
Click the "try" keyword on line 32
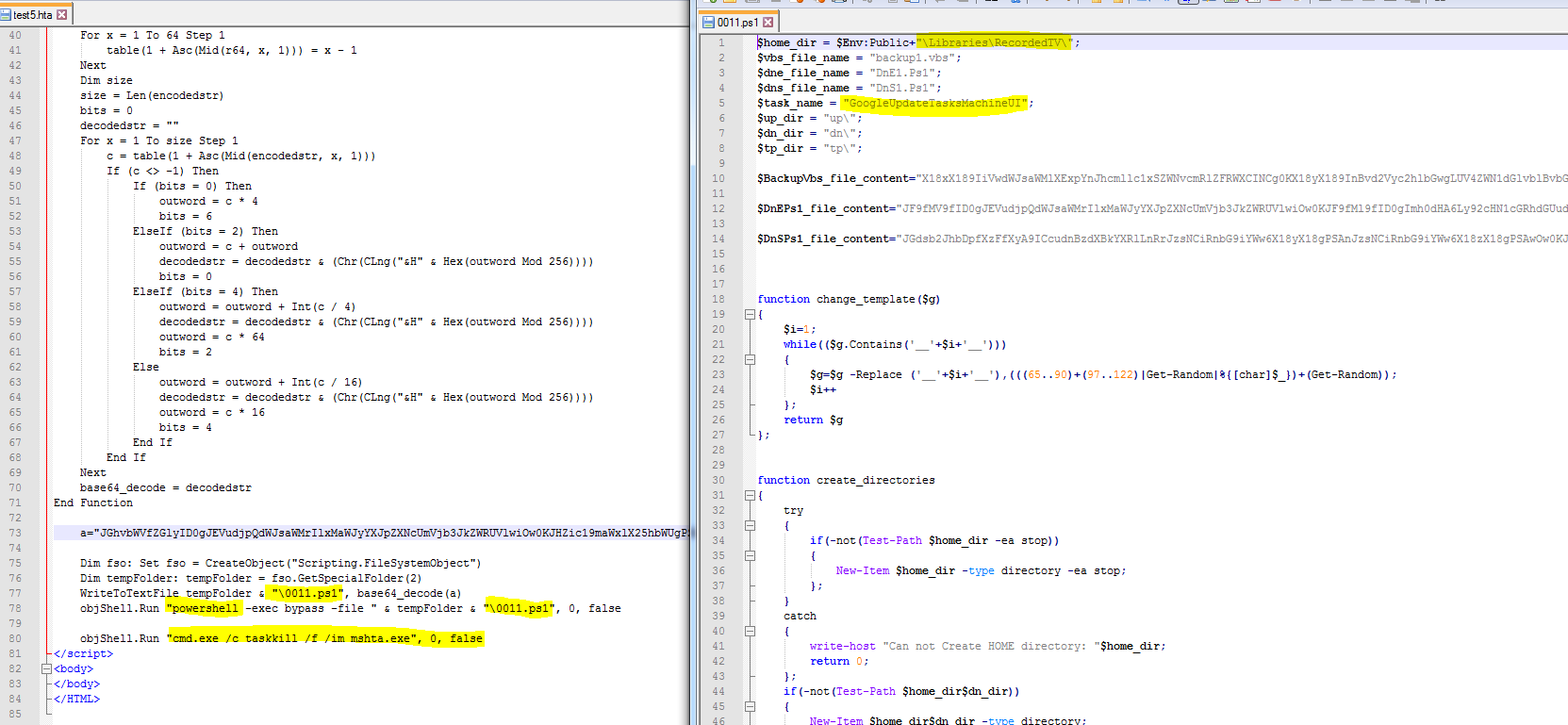(x=793, y=510)
